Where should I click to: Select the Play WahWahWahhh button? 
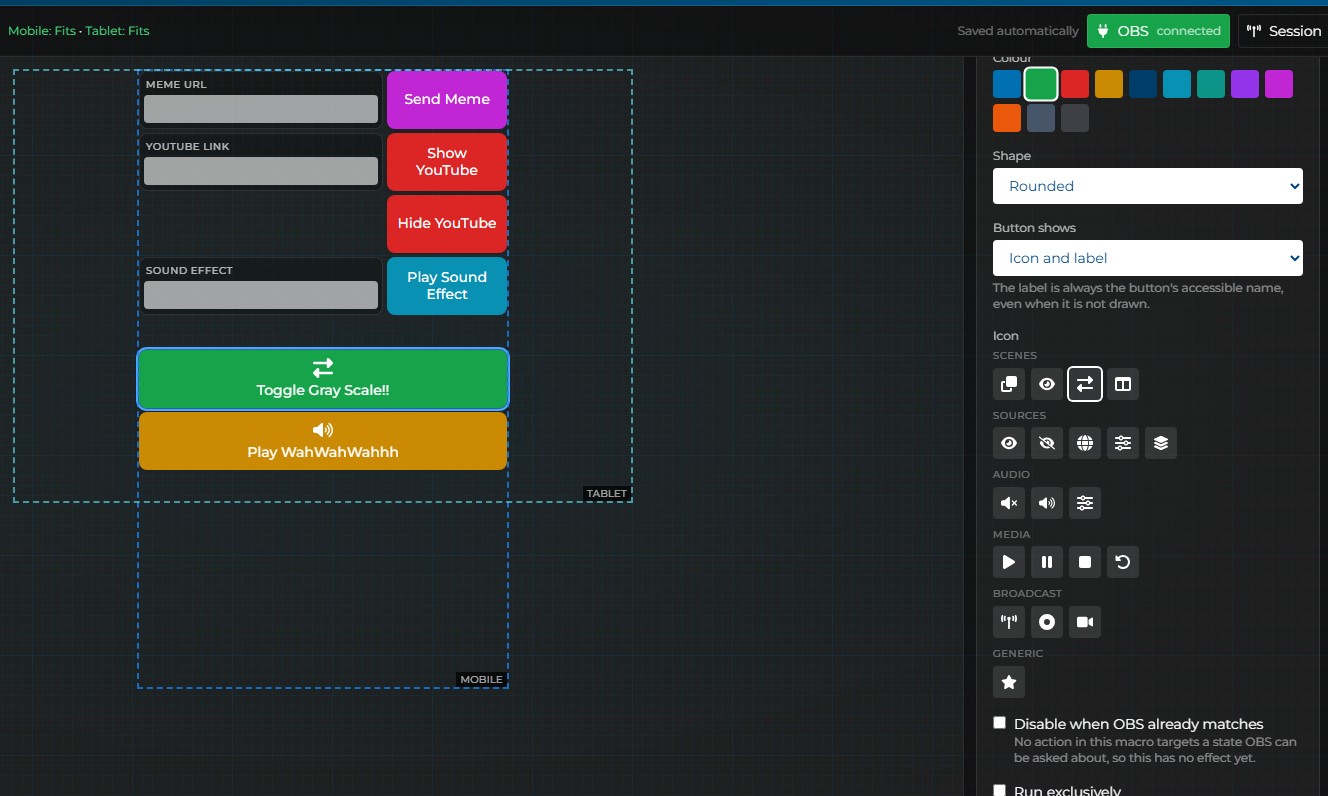click(323, 441)
